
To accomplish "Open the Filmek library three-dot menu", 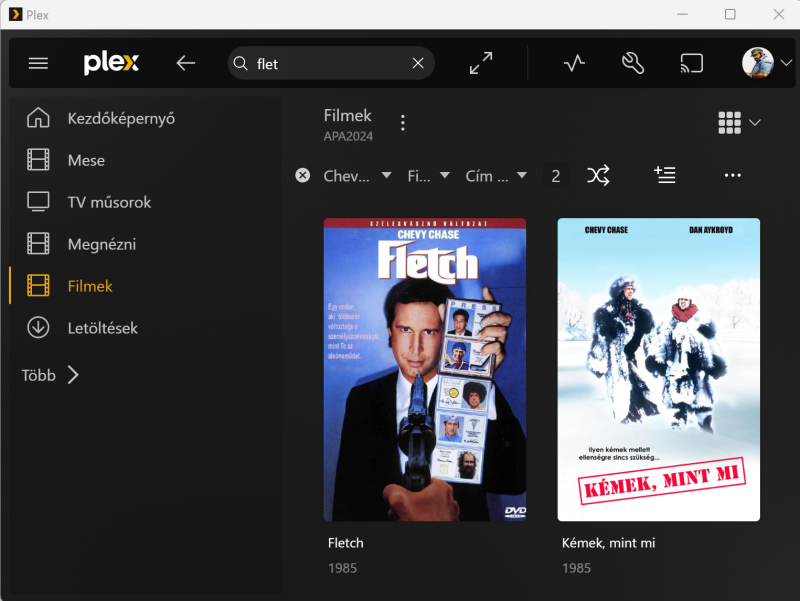I will 403,122.
